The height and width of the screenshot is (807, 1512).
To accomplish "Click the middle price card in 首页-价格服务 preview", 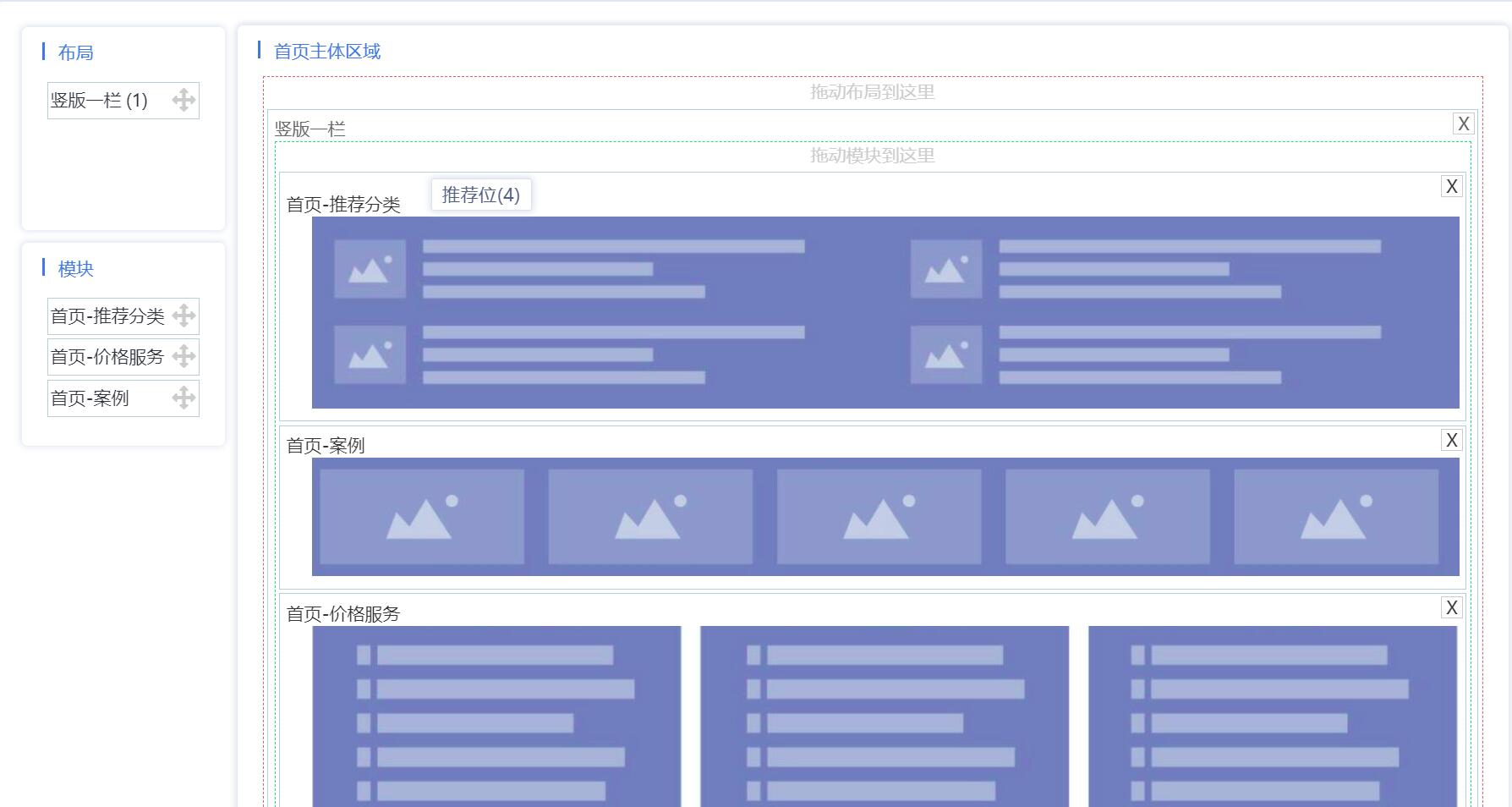I will pyautogui.click(x=885, y=719).
